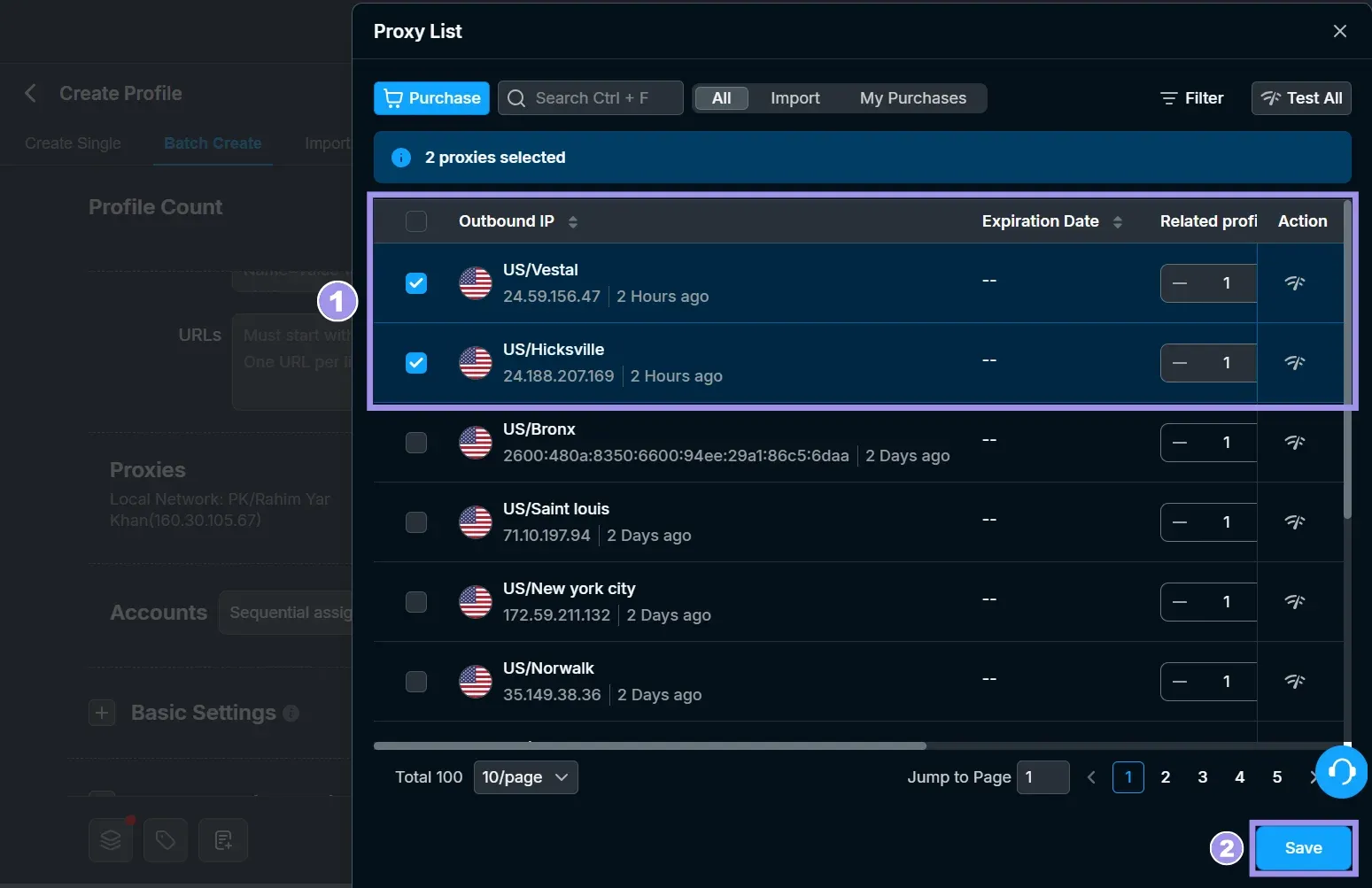Test the US/Norwalk proxy connection icon

[x=1295, y=682]
